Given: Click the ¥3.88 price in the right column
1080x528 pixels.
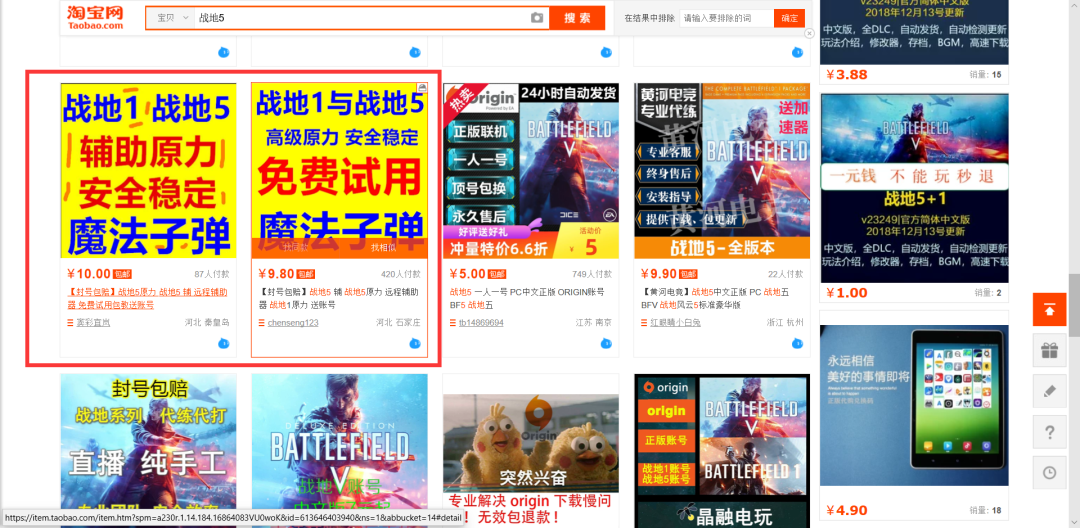Looking at the screenshot, I should 847,74.
